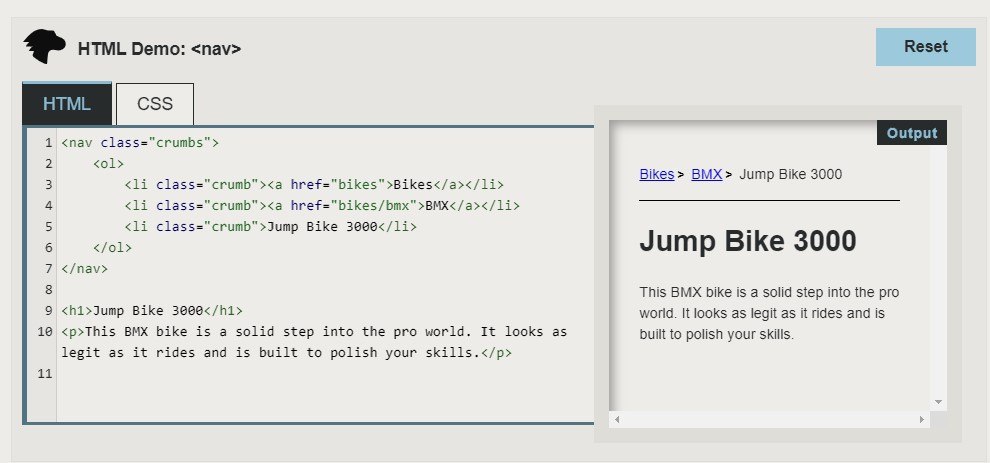Click code line 5 Jump Bike 3000 item
990x463 pixels.
coord(270,226)
